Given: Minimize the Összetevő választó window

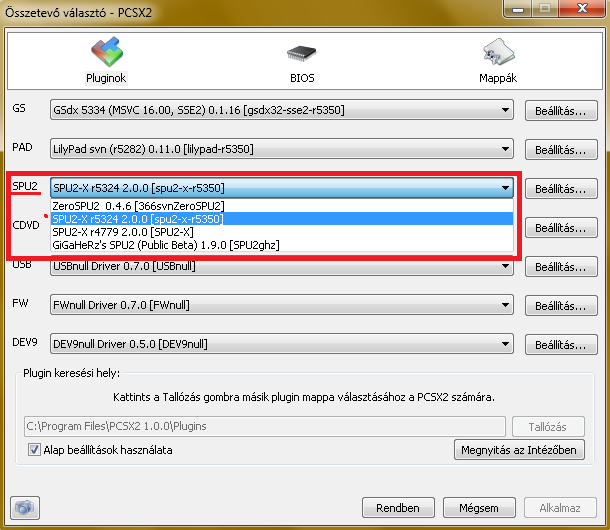Looking at the screenshot, I should coord(518,8).
